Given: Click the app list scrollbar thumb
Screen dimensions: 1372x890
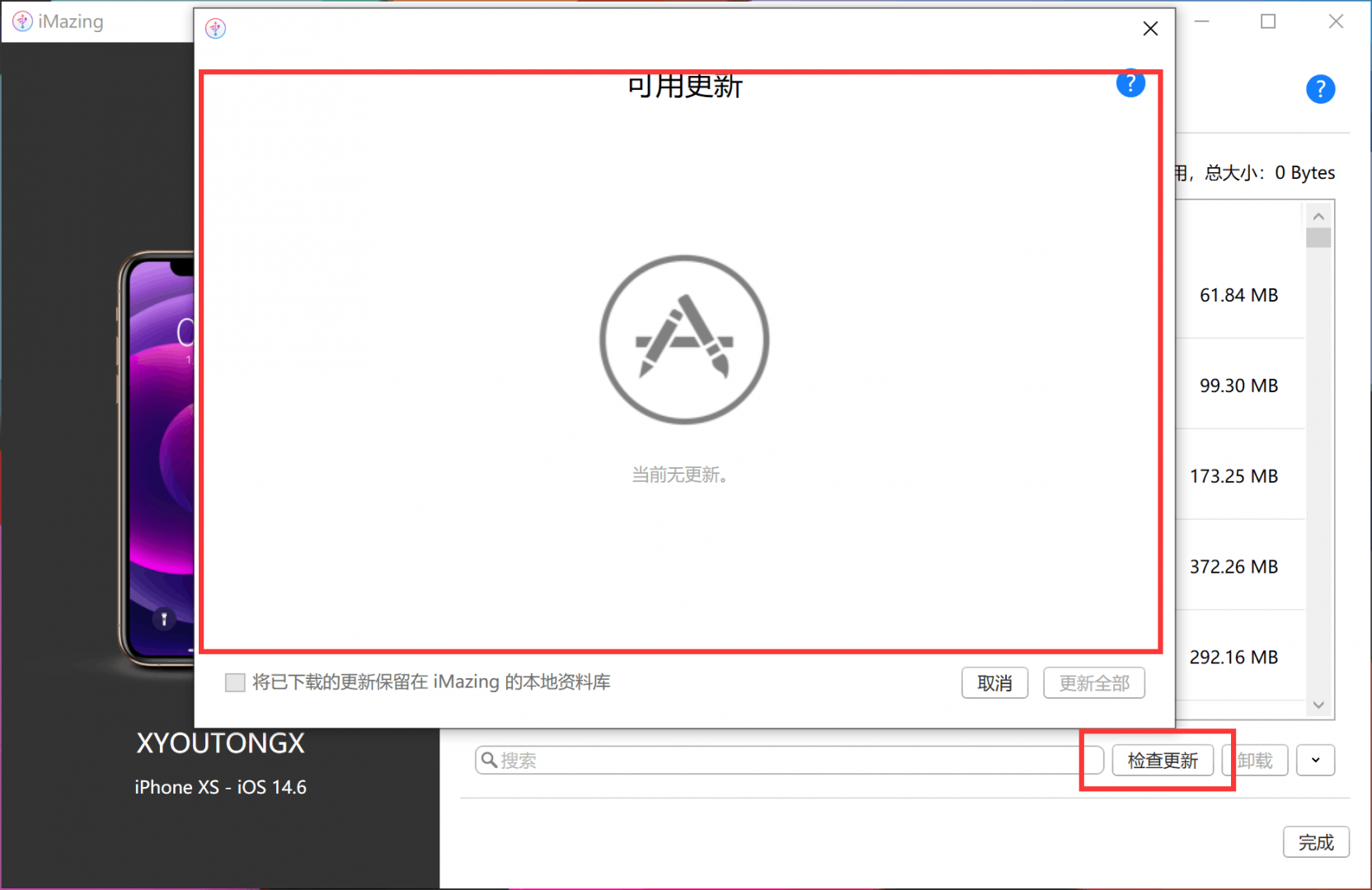Looking at the screenshot, I should coord(1318,237).
